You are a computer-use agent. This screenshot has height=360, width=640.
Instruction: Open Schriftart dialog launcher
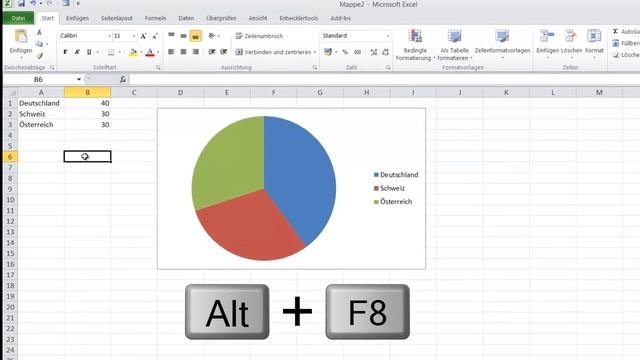tap(158, 68)
